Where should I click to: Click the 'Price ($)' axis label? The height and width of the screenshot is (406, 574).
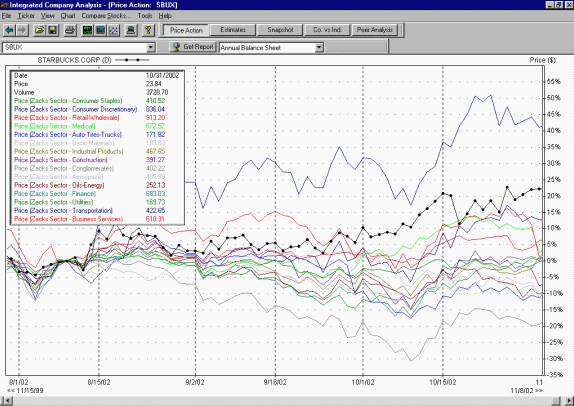tap(542, 60)
